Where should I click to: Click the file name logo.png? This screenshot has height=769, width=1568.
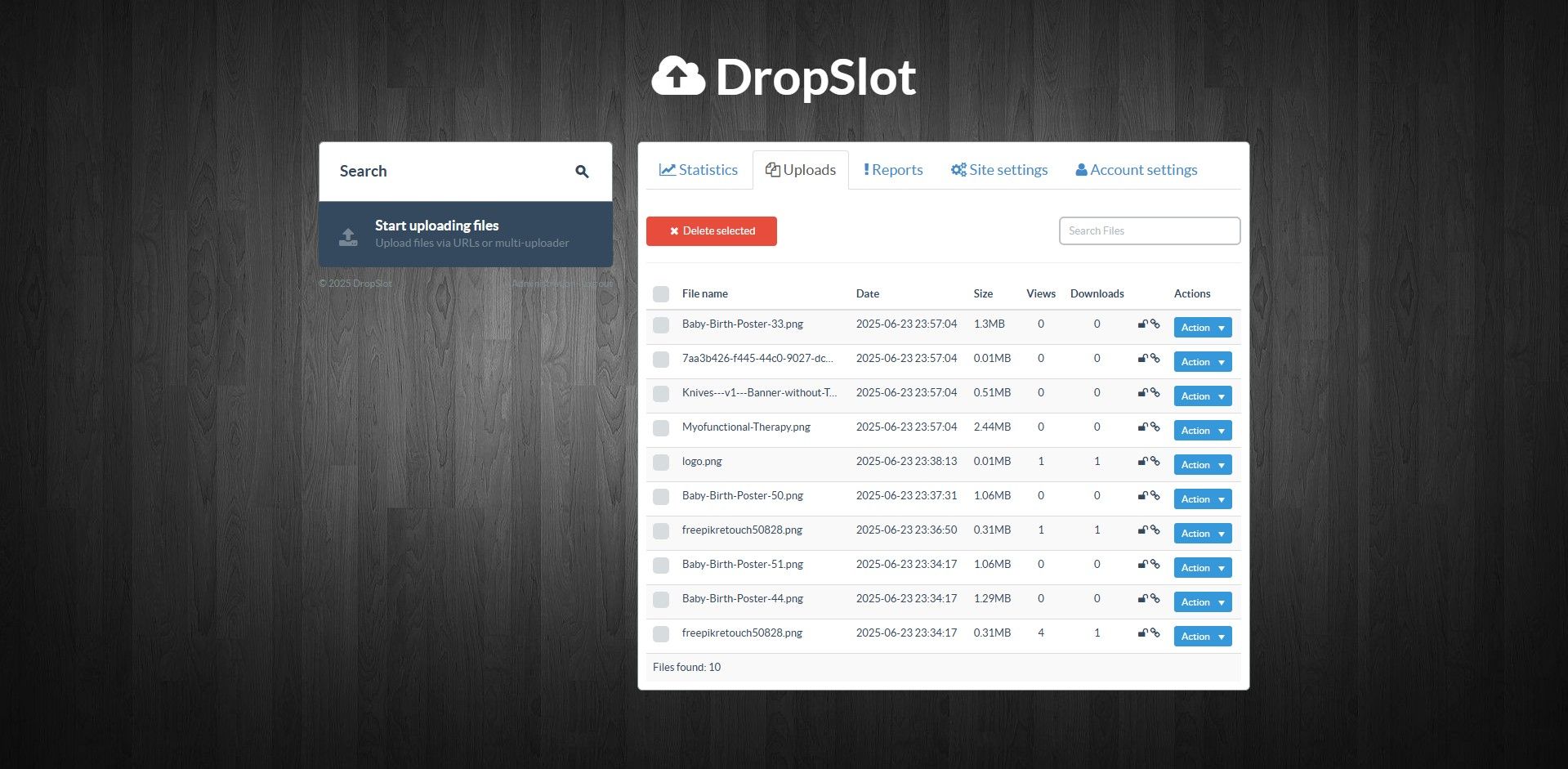pyautogui.click(x=702, y=462)
